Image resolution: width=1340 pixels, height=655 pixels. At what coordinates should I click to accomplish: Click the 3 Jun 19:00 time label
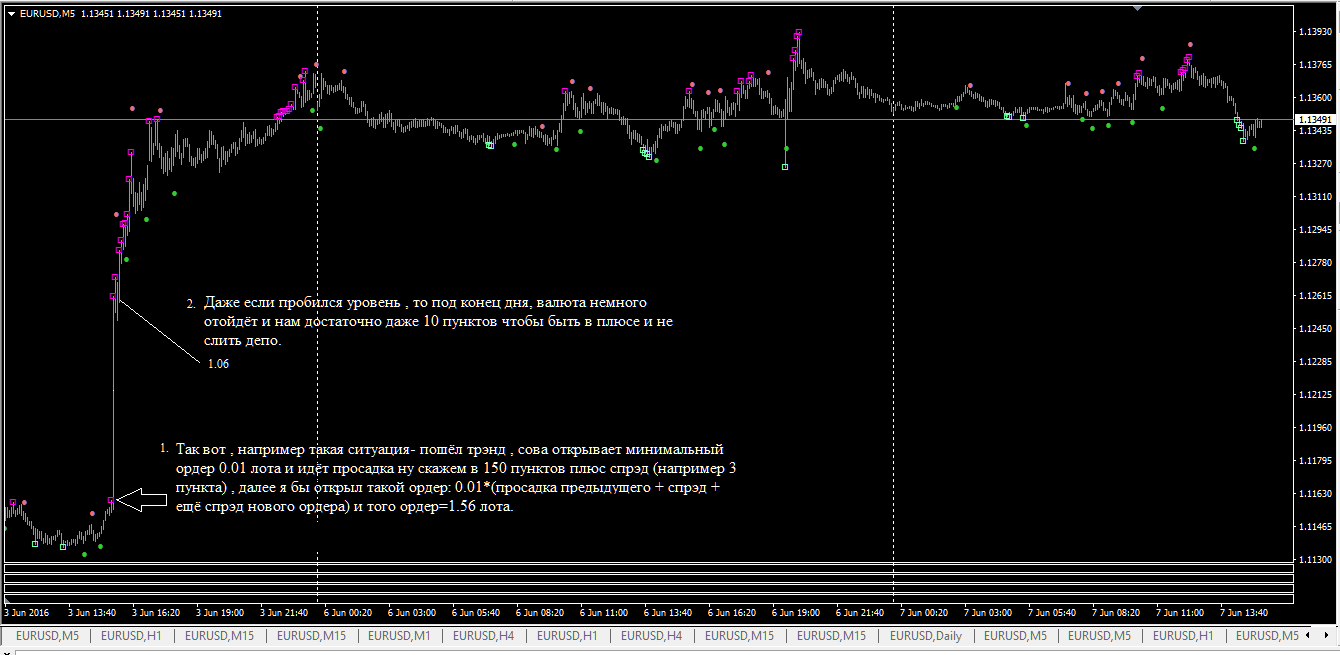(x=220, y=612)
